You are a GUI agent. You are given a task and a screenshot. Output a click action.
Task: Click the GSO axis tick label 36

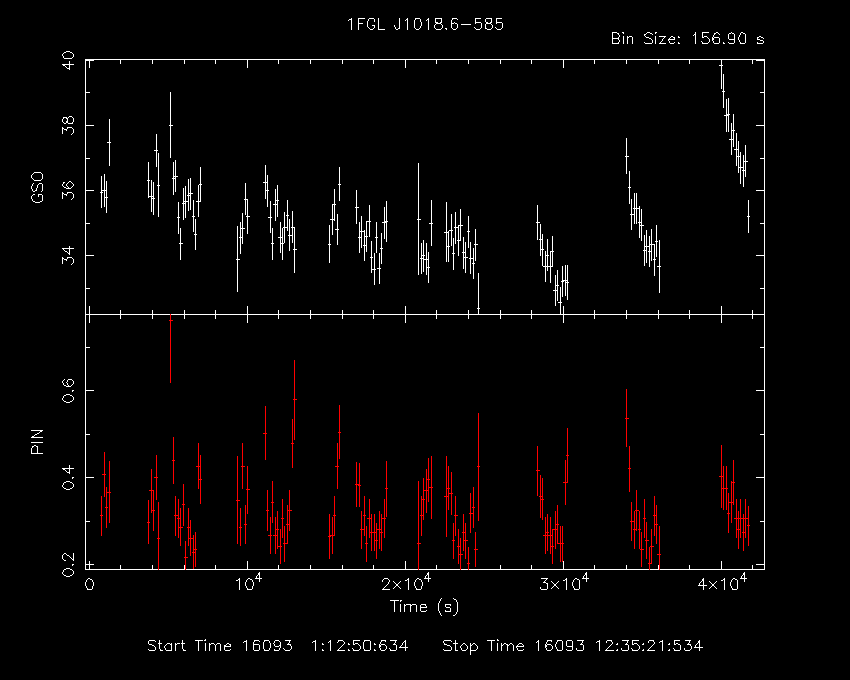coord(69,190)
